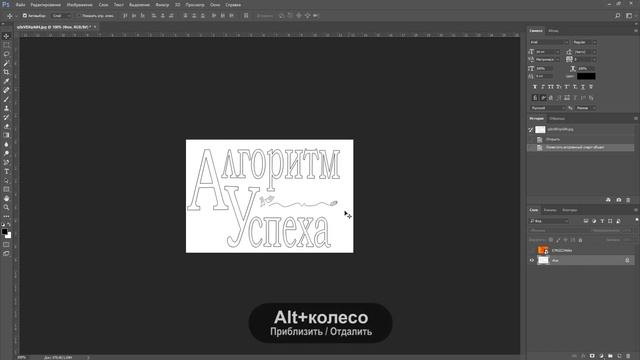This screenshot has width=640, height=360.
Task: Switch to the Контуры tab
Action: tap(570, 210)
